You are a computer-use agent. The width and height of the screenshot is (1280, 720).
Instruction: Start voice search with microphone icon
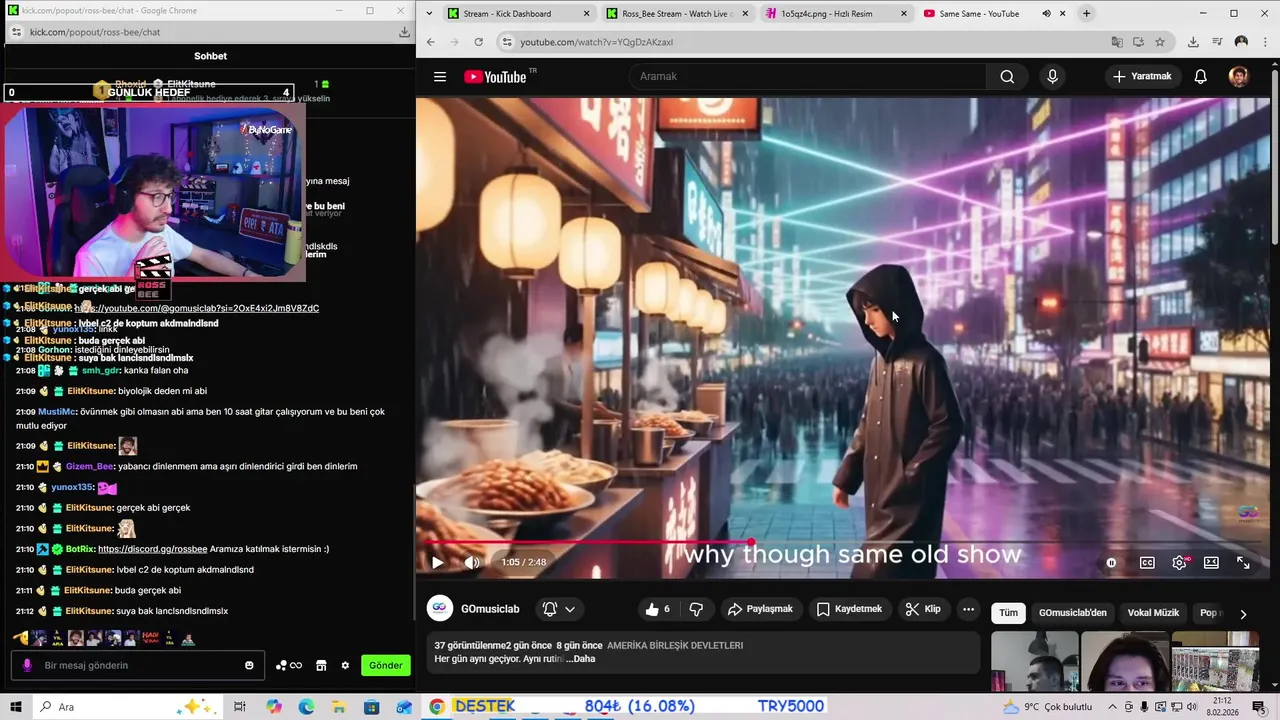(1052, 77)
